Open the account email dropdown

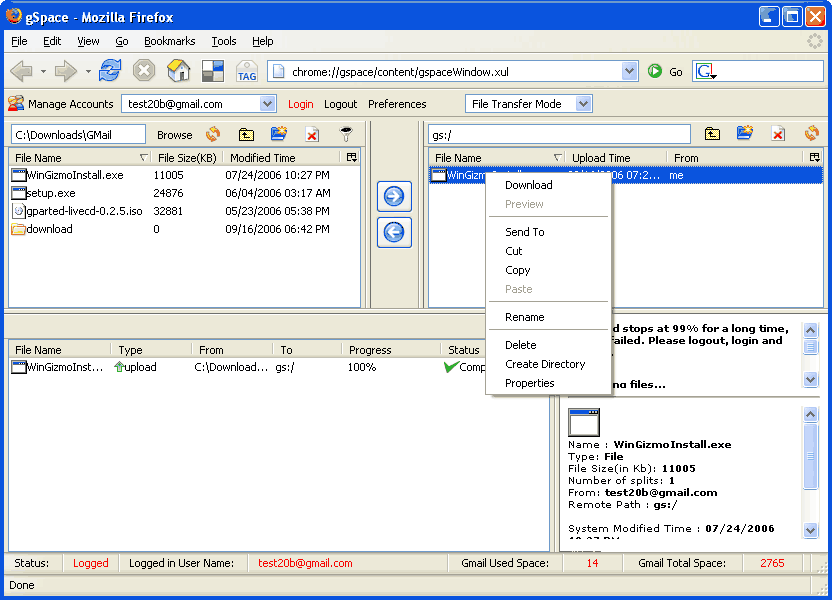(267, 104)
